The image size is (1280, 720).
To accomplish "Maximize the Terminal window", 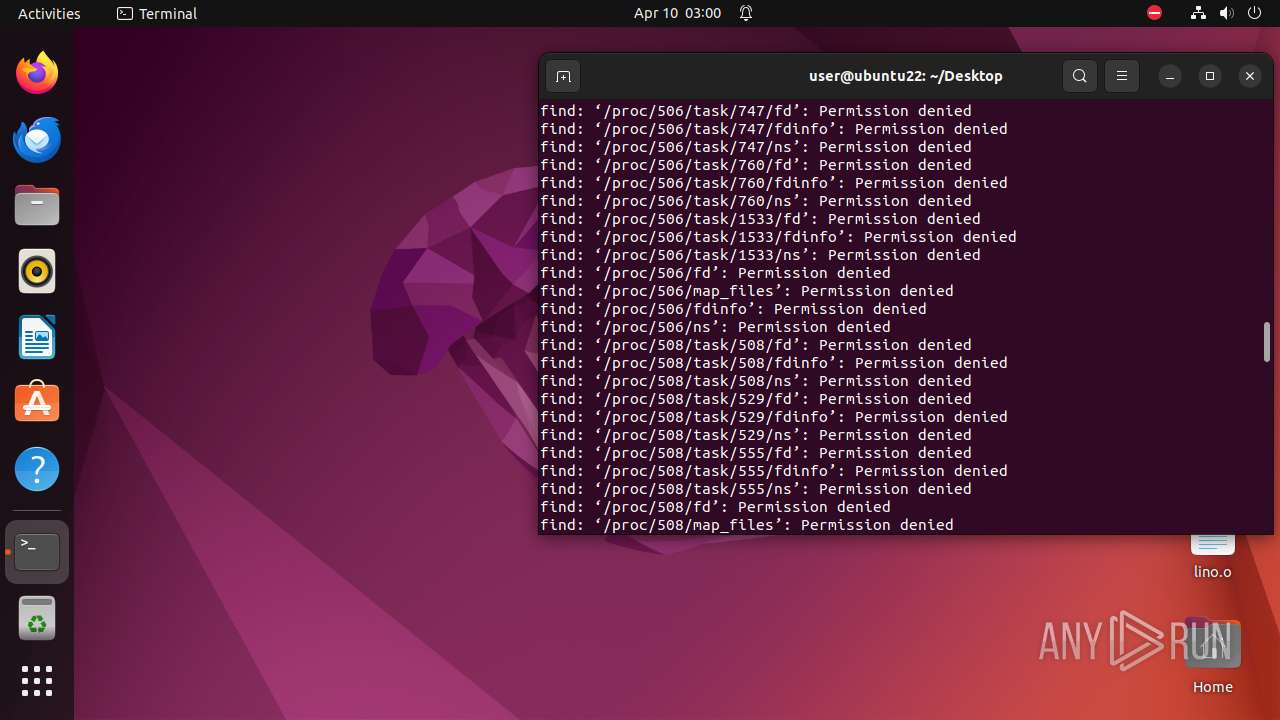I will click(1210, 76).
